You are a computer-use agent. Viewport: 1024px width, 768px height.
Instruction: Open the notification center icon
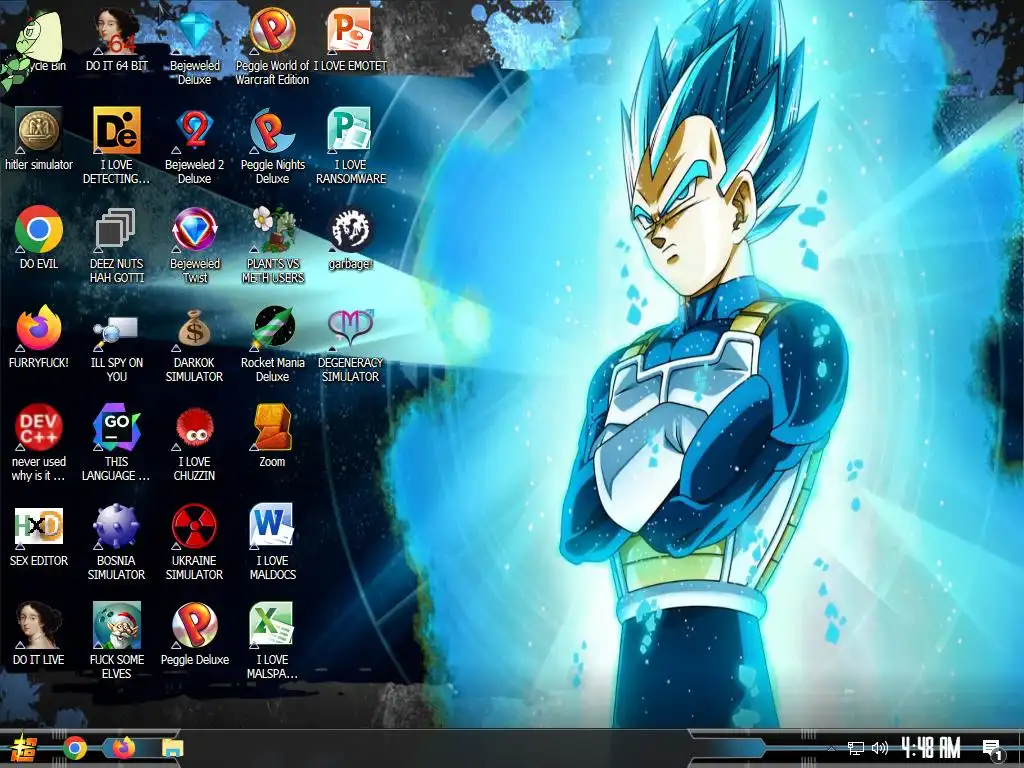(x=993, y=750)
